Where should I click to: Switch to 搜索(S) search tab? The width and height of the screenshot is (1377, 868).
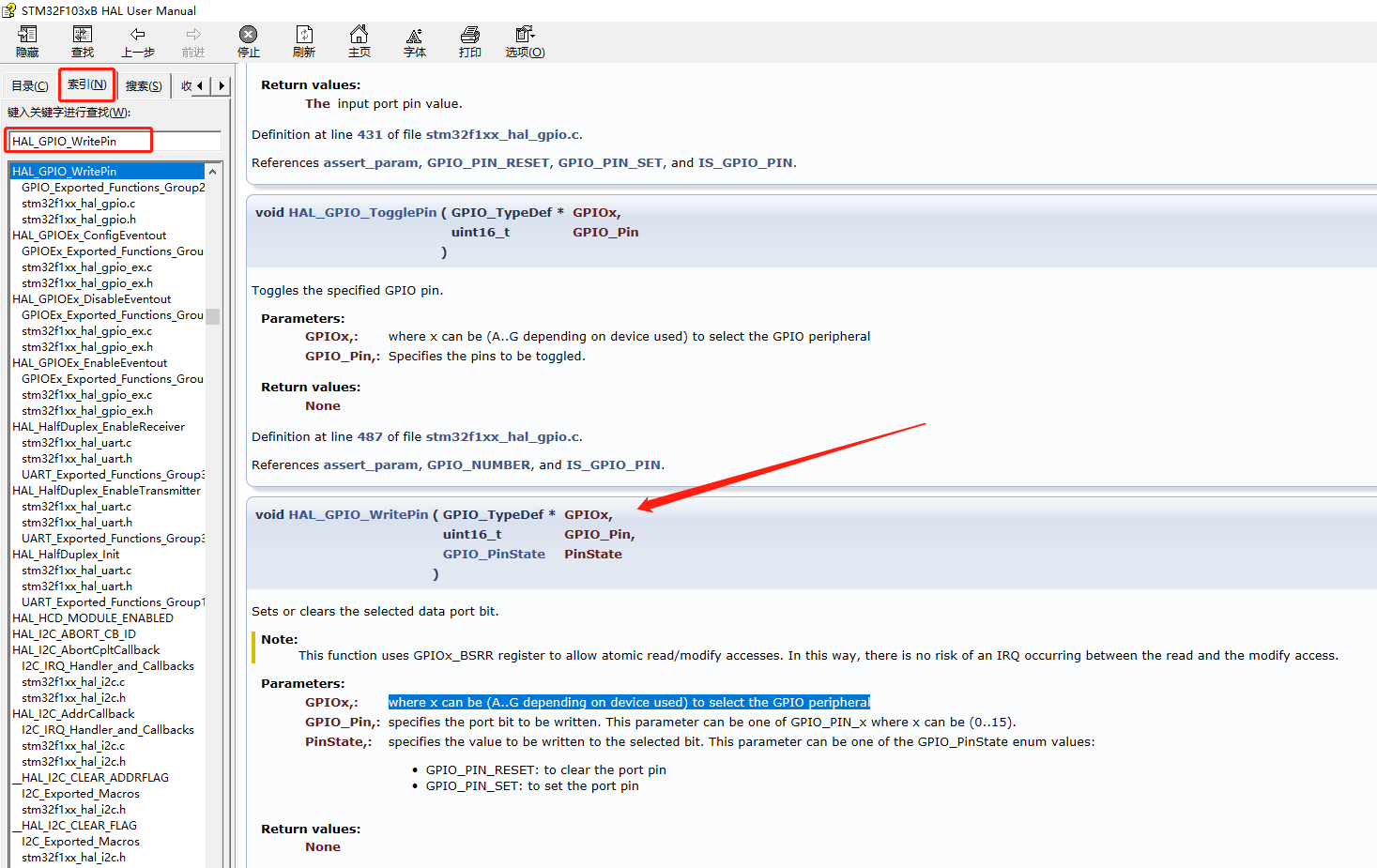(144, 86)
